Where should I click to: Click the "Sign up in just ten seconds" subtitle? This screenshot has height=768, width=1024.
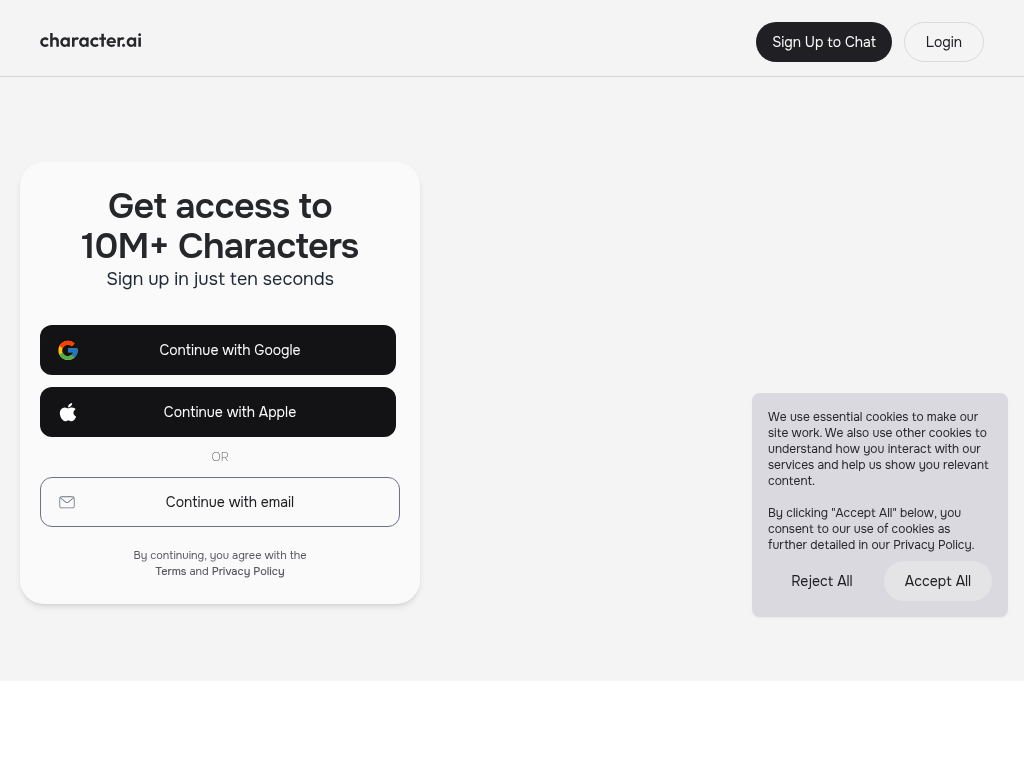pos(220,279)
